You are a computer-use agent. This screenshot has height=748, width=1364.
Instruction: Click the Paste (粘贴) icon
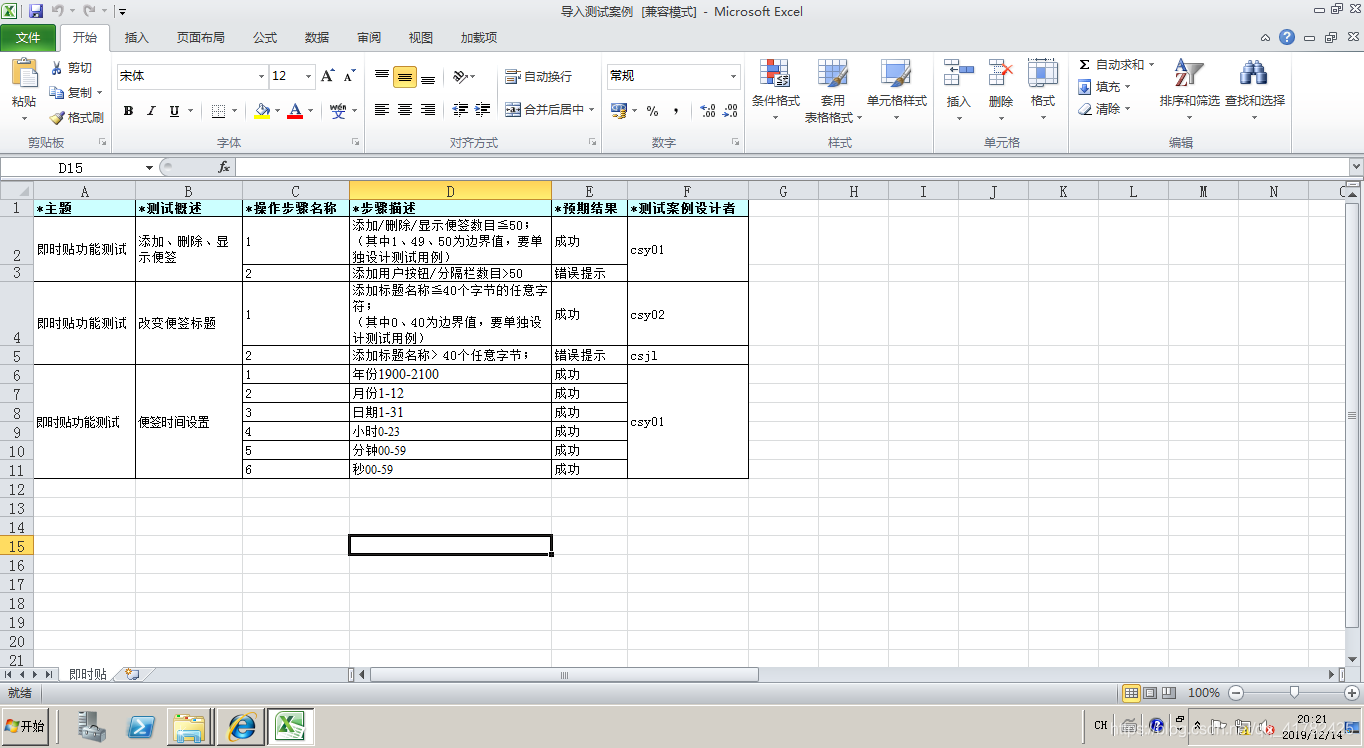click(x=24, y=75)
